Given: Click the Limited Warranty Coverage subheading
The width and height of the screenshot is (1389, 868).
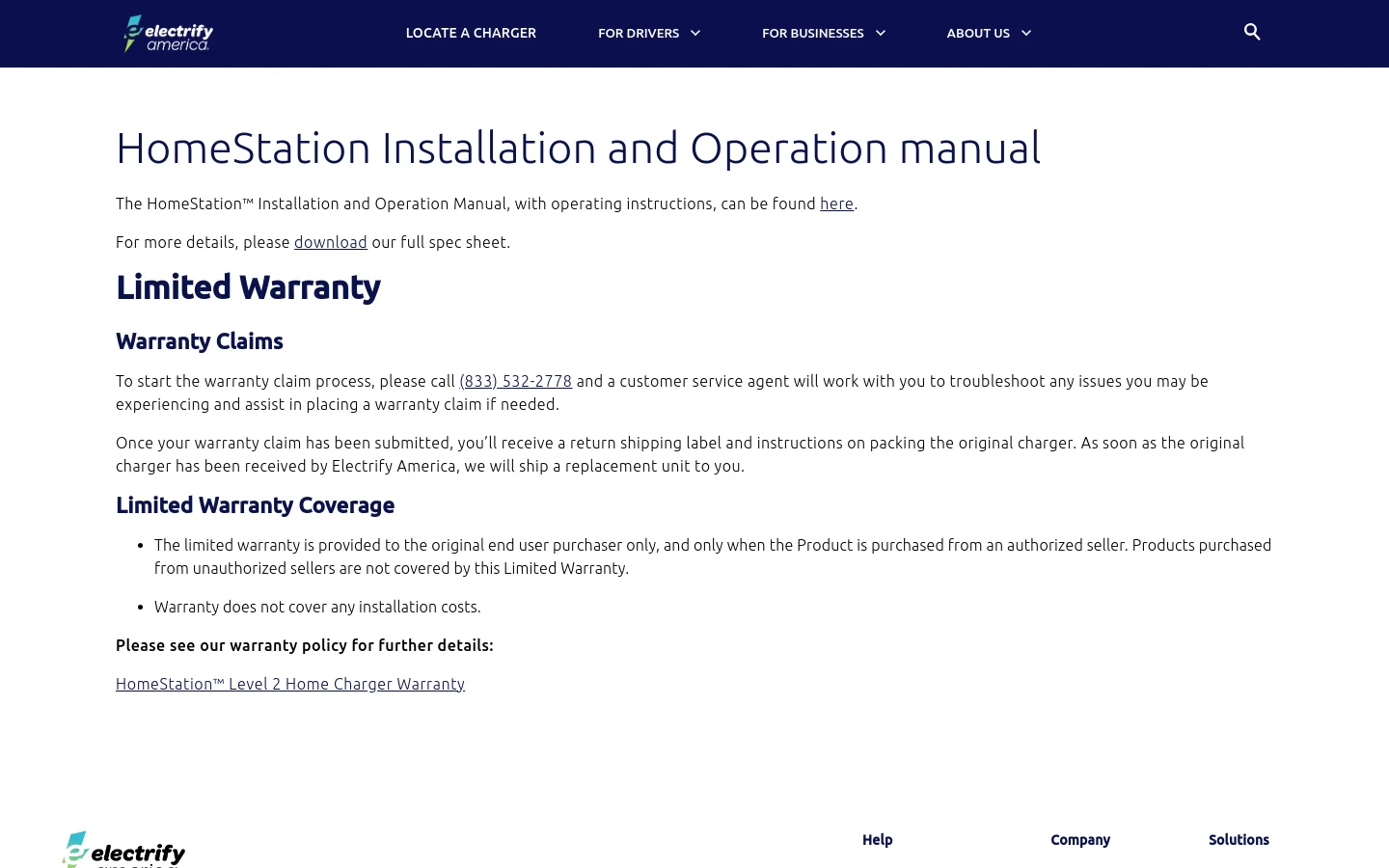Looking at the screenshot, I should click(255, 505).
